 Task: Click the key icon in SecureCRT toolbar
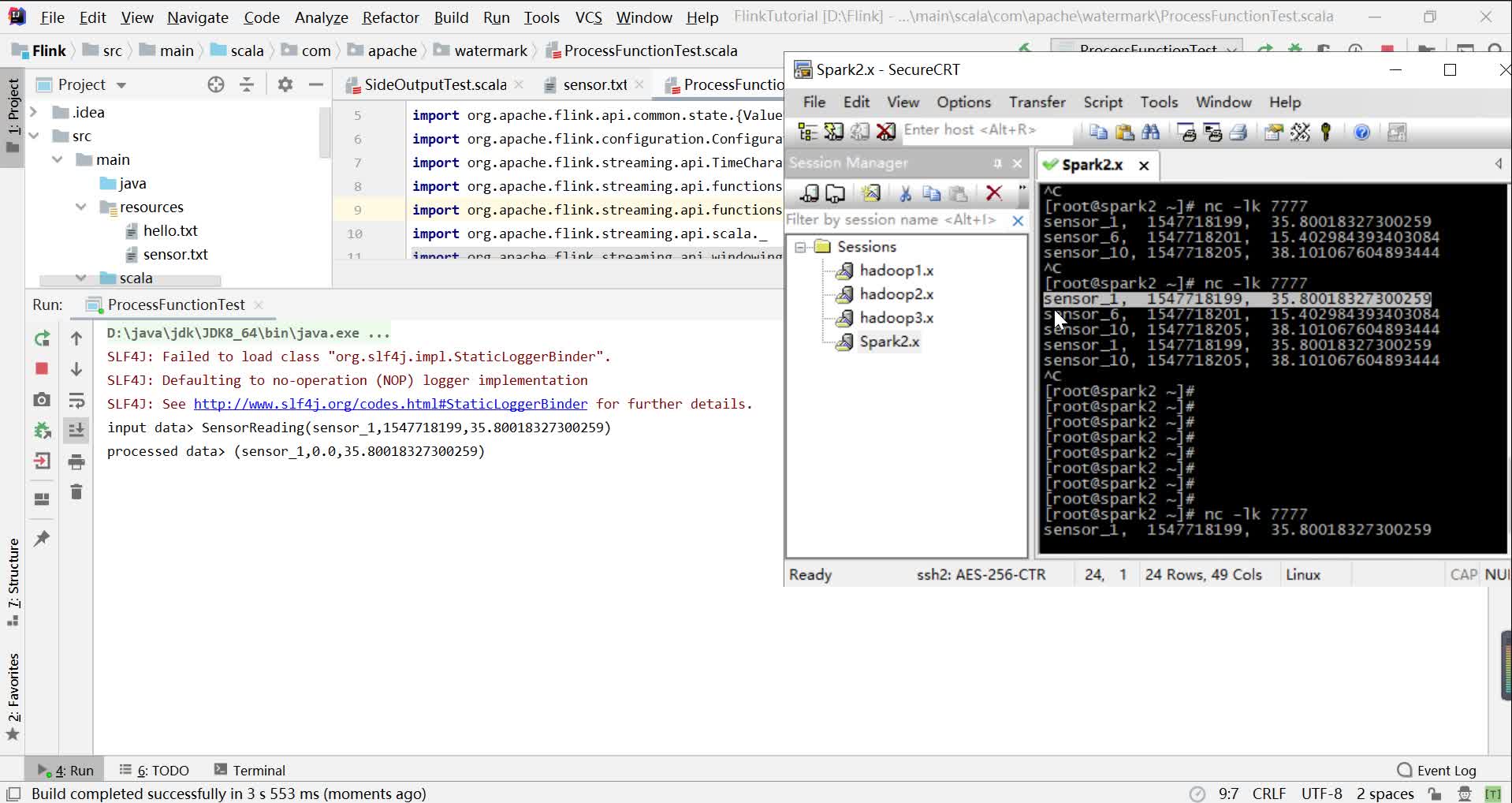pos(1326,132)
